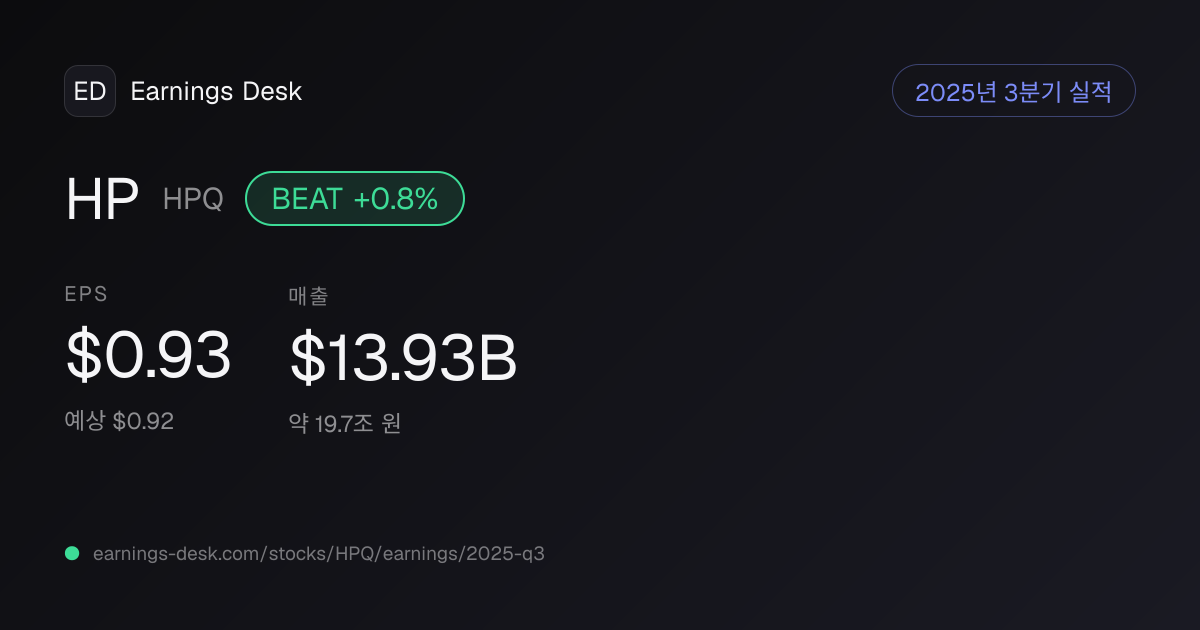Click the +0.8% percentage inside the badge
The image size is (1200, 630).
396,199
